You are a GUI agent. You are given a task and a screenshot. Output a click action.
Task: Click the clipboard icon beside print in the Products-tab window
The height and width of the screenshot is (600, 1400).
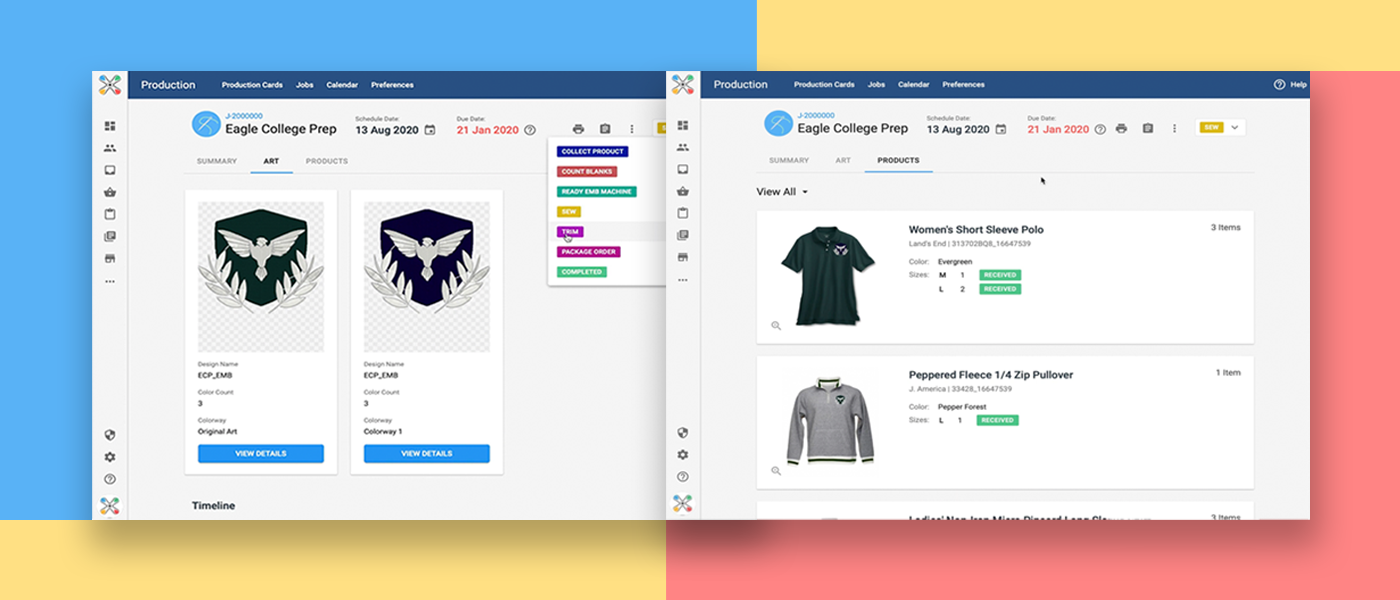[x=1147, y=128]
